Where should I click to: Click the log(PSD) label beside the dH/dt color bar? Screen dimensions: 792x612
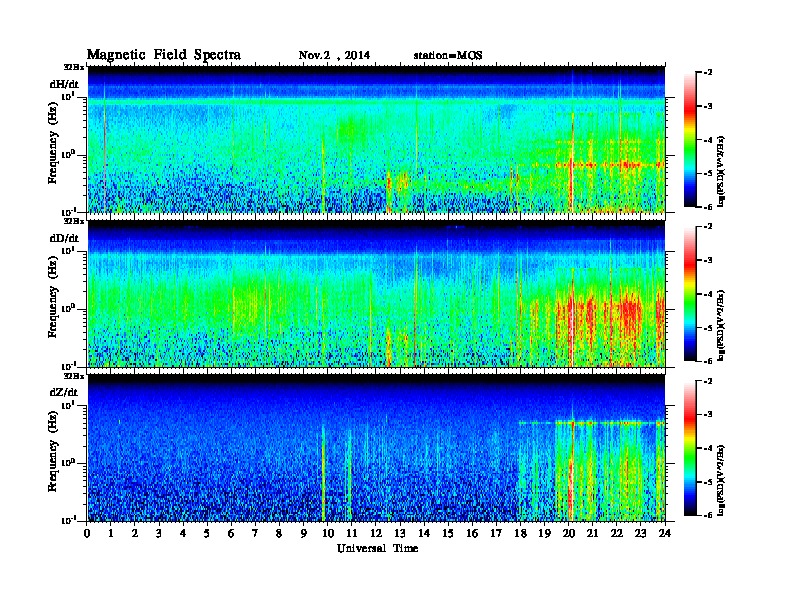coord(722,171)
